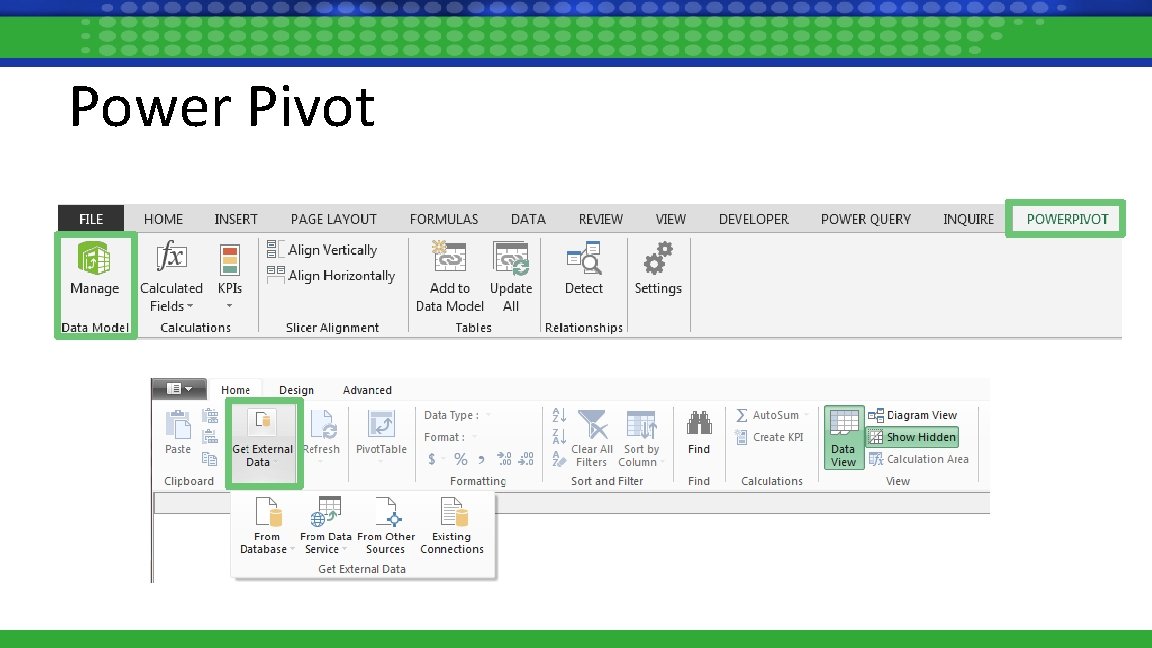This screenshot has height=648, width=1152.
Task: Switch to VIEW tab
Action: tap(671, 219)
